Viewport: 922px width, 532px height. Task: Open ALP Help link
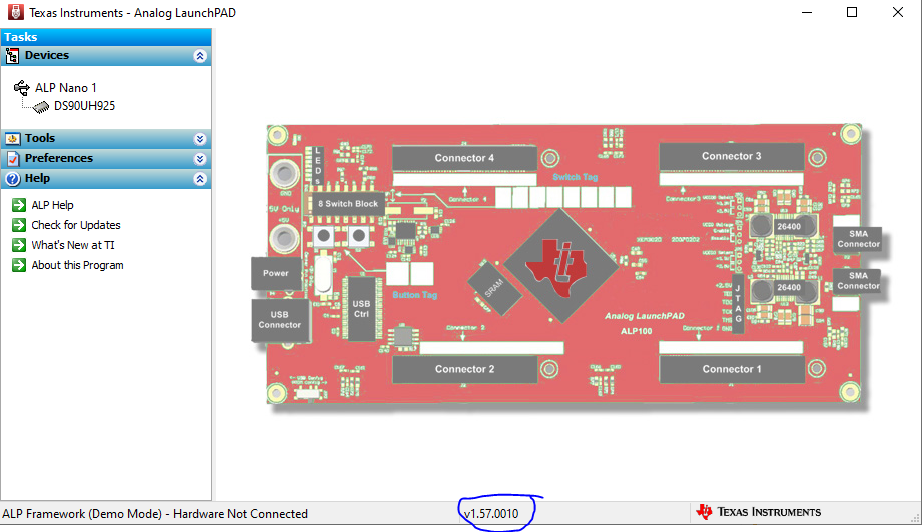pos(52,205)
